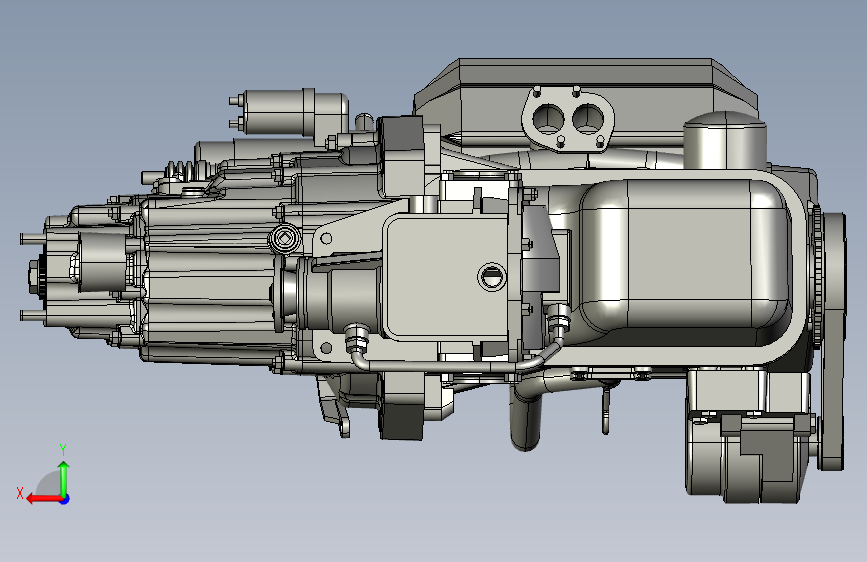Select the round slotted plug on the center cover
This screenshot has height=562, width=867.
[x=491, y=277]
